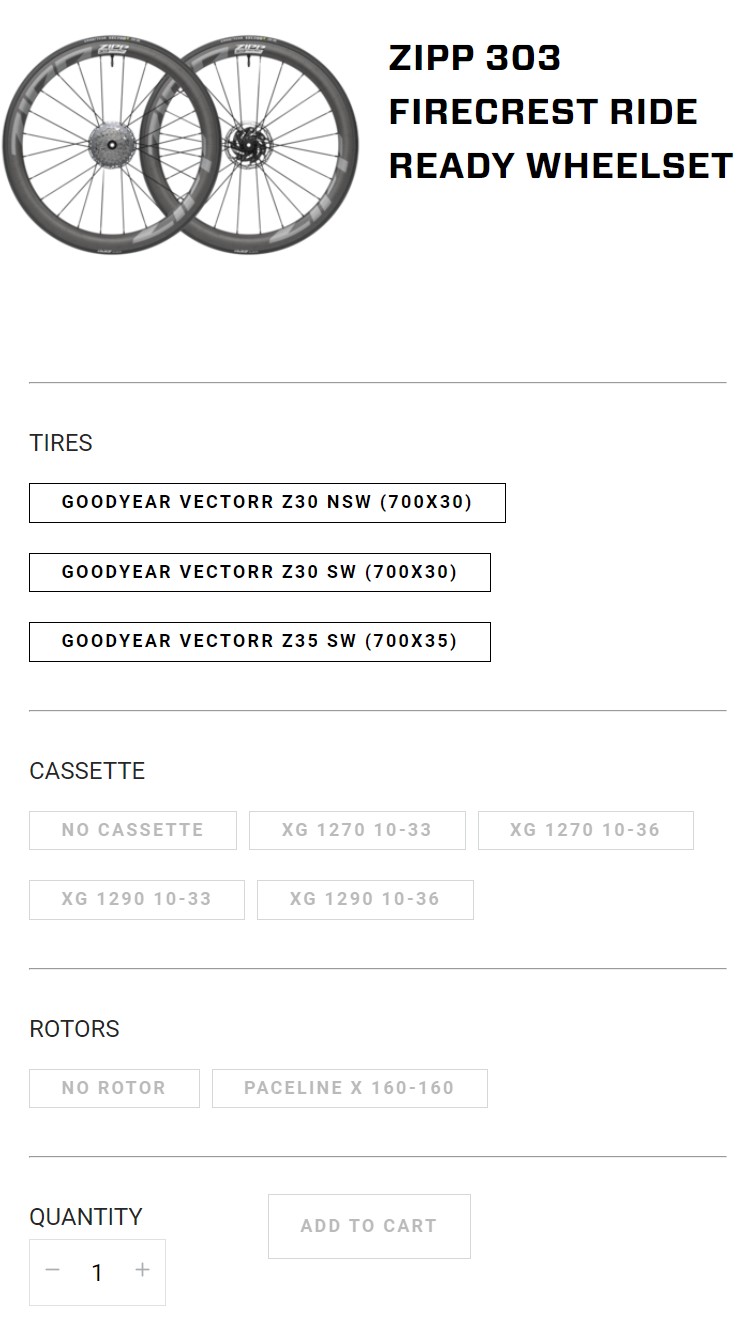
Task: Click the Tires section heading
Action: [61, 443]
